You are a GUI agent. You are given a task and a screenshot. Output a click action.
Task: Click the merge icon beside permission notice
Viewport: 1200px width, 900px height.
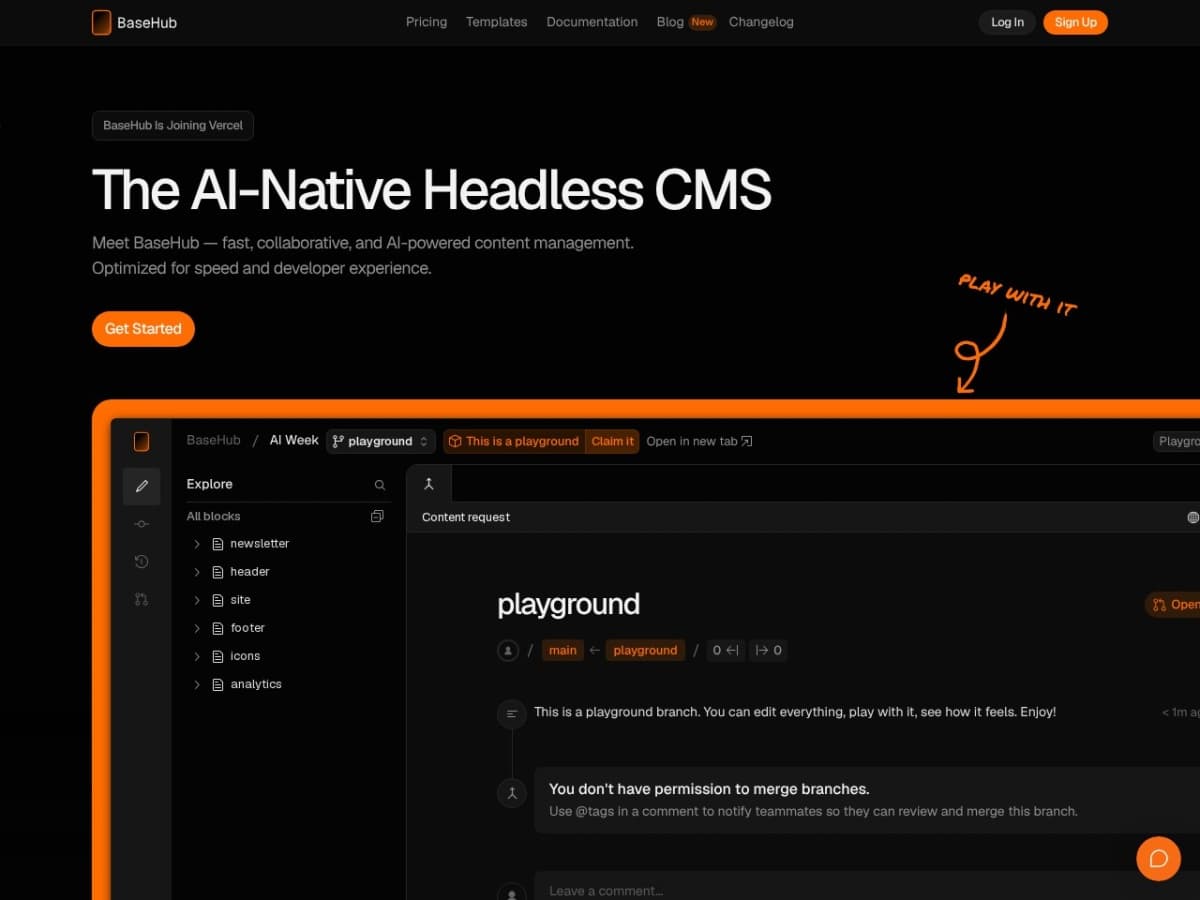click(512, 793)
